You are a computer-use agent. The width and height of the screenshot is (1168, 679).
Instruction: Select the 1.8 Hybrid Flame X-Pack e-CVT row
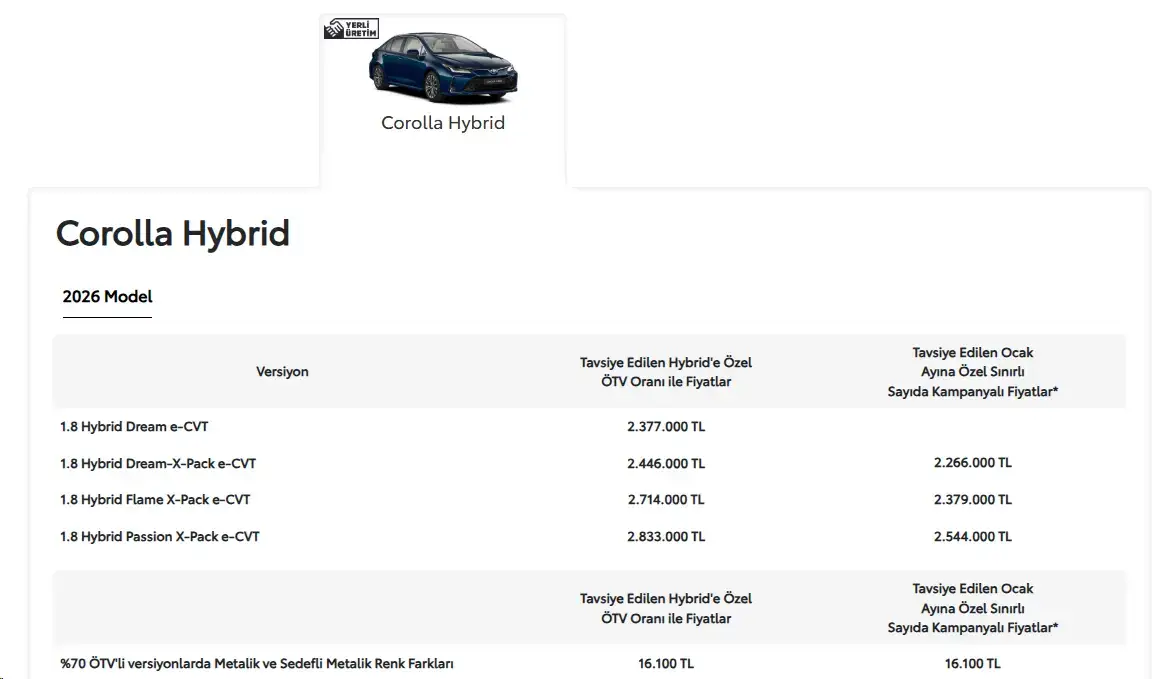tap(588, 500)
